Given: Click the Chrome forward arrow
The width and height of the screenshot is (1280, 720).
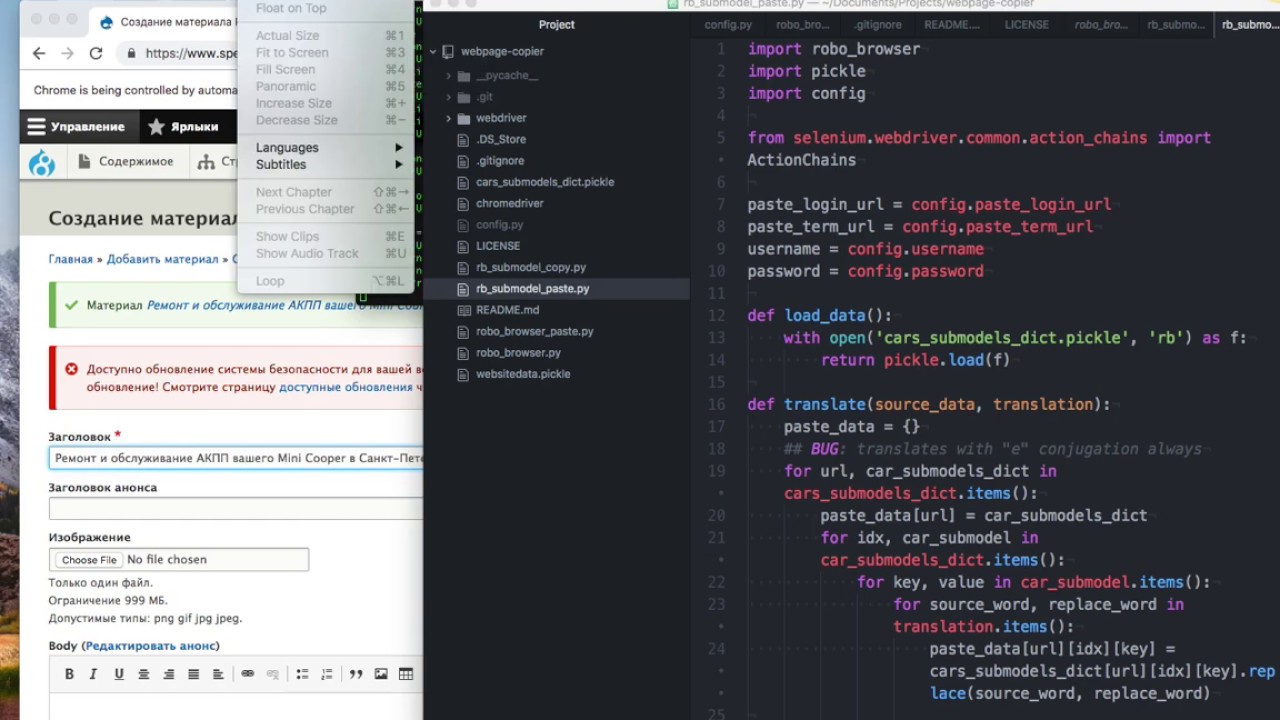Looking at the screenshot, I should (x=67, y=54).
